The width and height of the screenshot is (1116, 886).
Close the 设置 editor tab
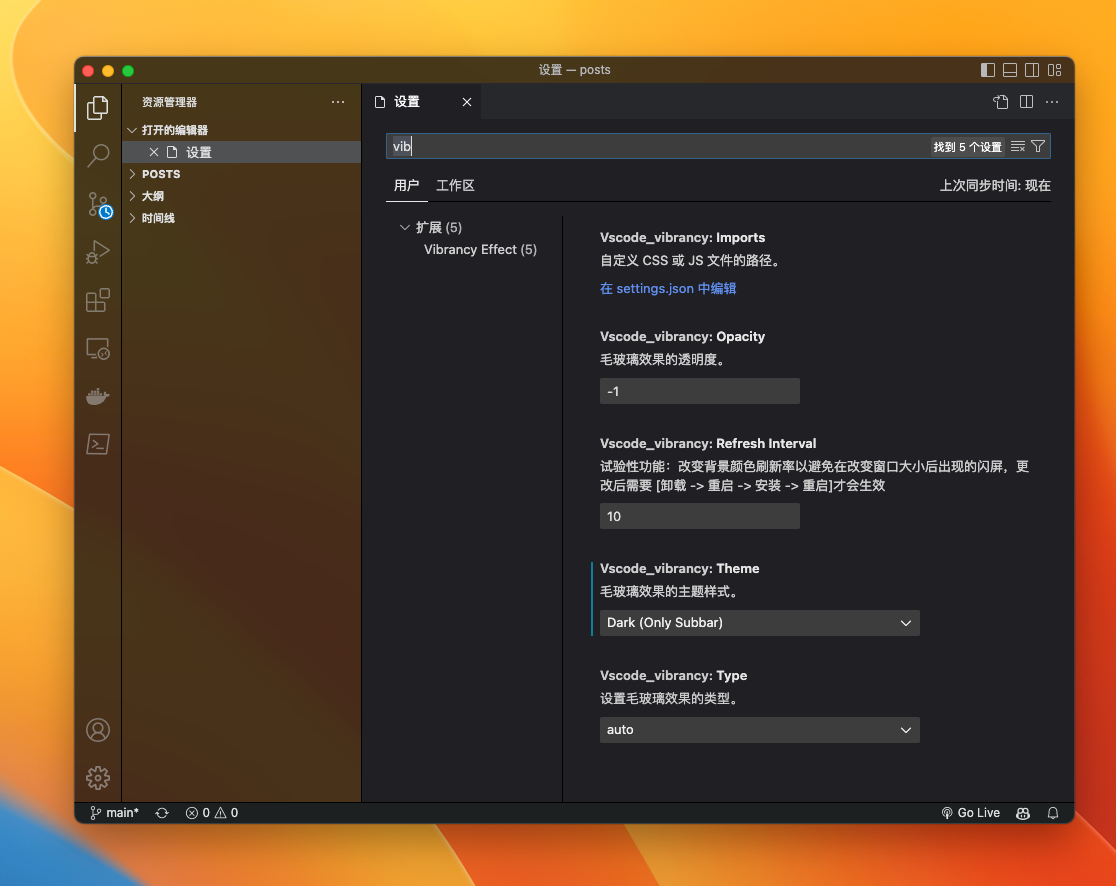pyautogui.click(x=467, y=102)
